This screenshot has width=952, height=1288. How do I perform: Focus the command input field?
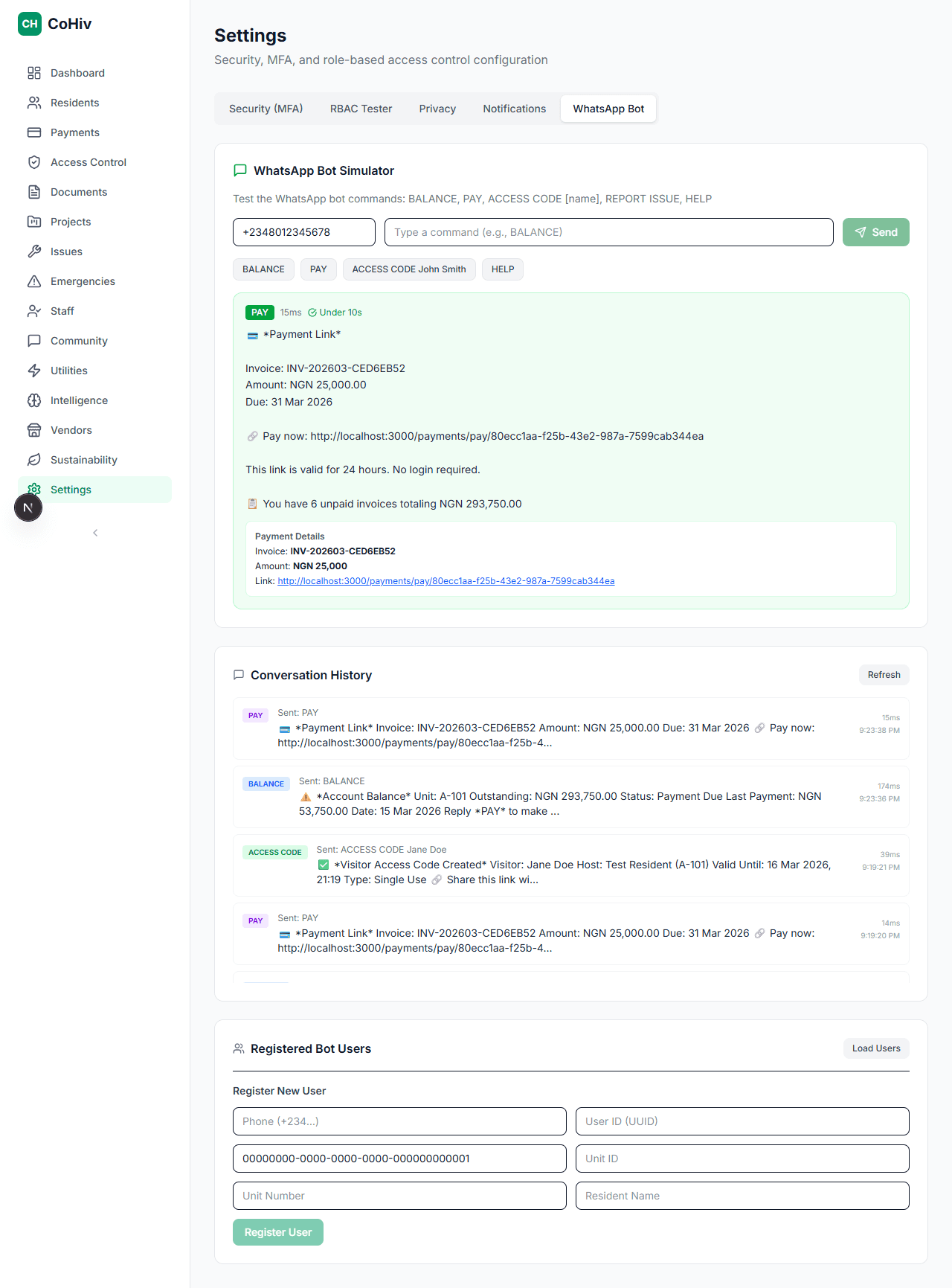(609, 232)
